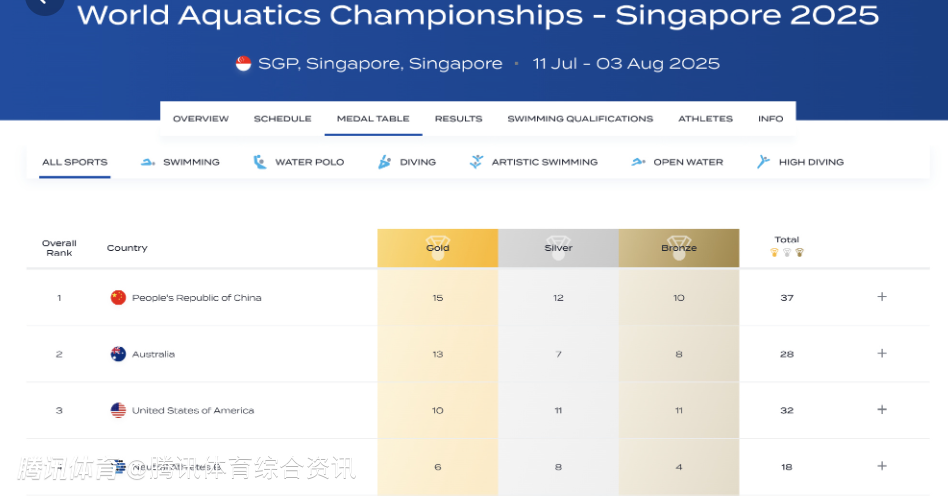Click the swimming sport icon
This screenshot has height=496, width=948.
tap(148, 162)
